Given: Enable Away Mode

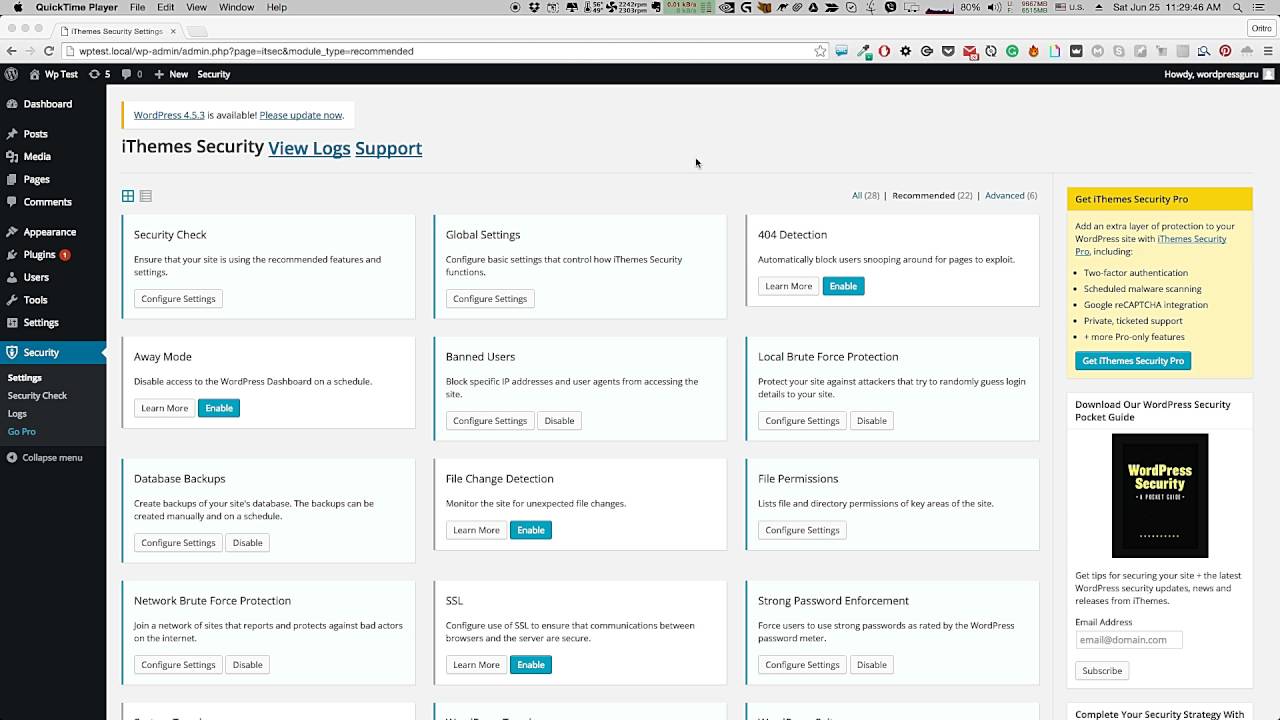Looking at the screenshot, I should tap(219, 408).
